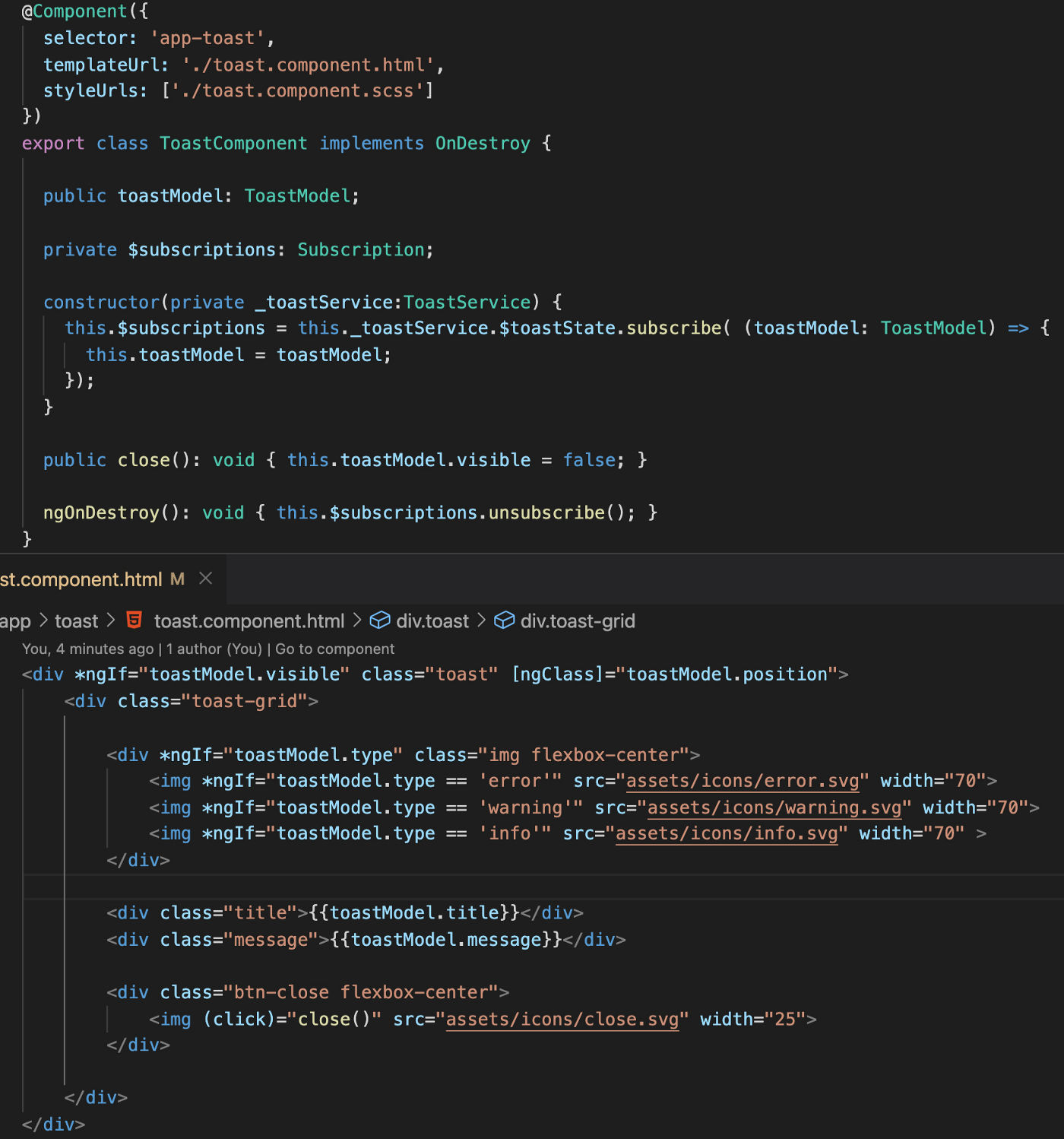Open the 'app' breadcrumb segment
This screenshot has height=1139, width=1064.
[x=15, y=621]
